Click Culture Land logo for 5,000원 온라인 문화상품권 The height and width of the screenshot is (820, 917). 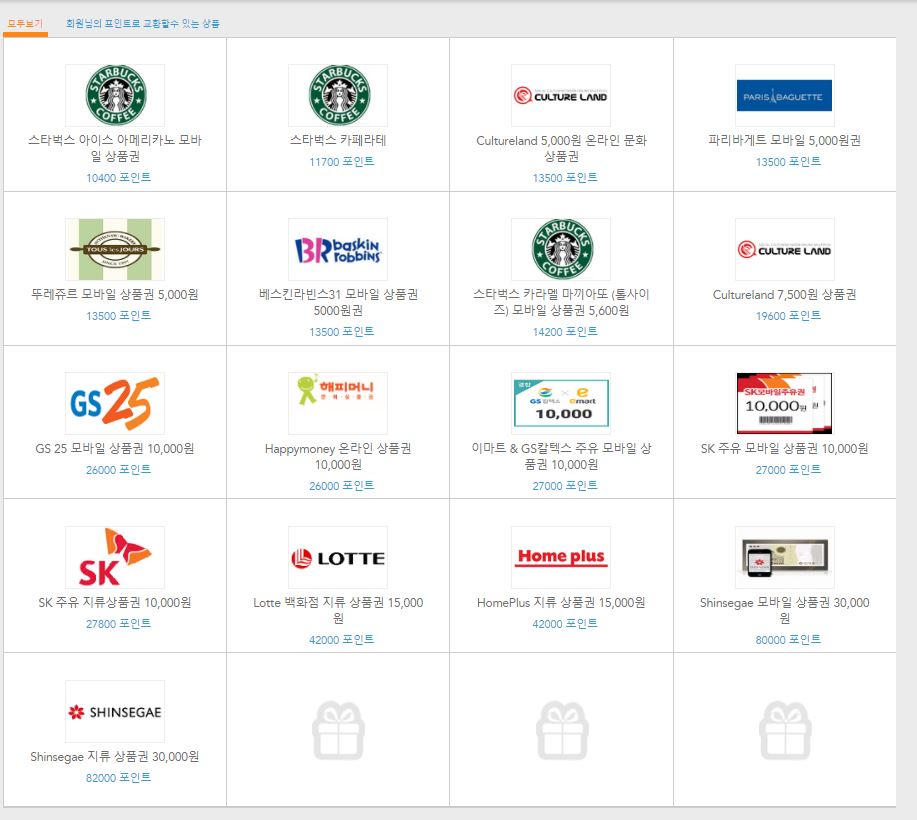click(561, 95)
